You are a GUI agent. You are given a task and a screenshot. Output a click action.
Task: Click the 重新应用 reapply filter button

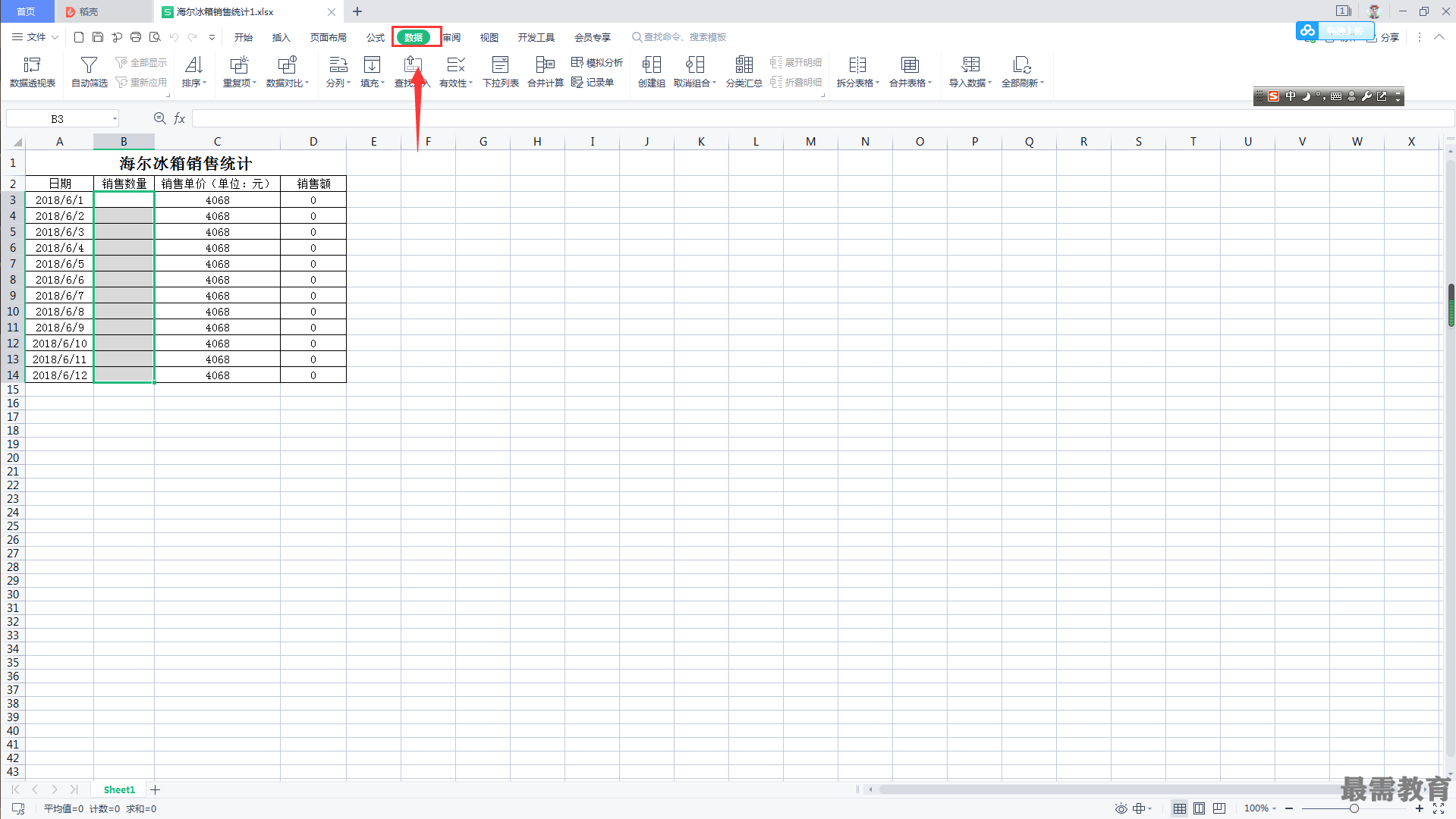(x=141, y=82)
